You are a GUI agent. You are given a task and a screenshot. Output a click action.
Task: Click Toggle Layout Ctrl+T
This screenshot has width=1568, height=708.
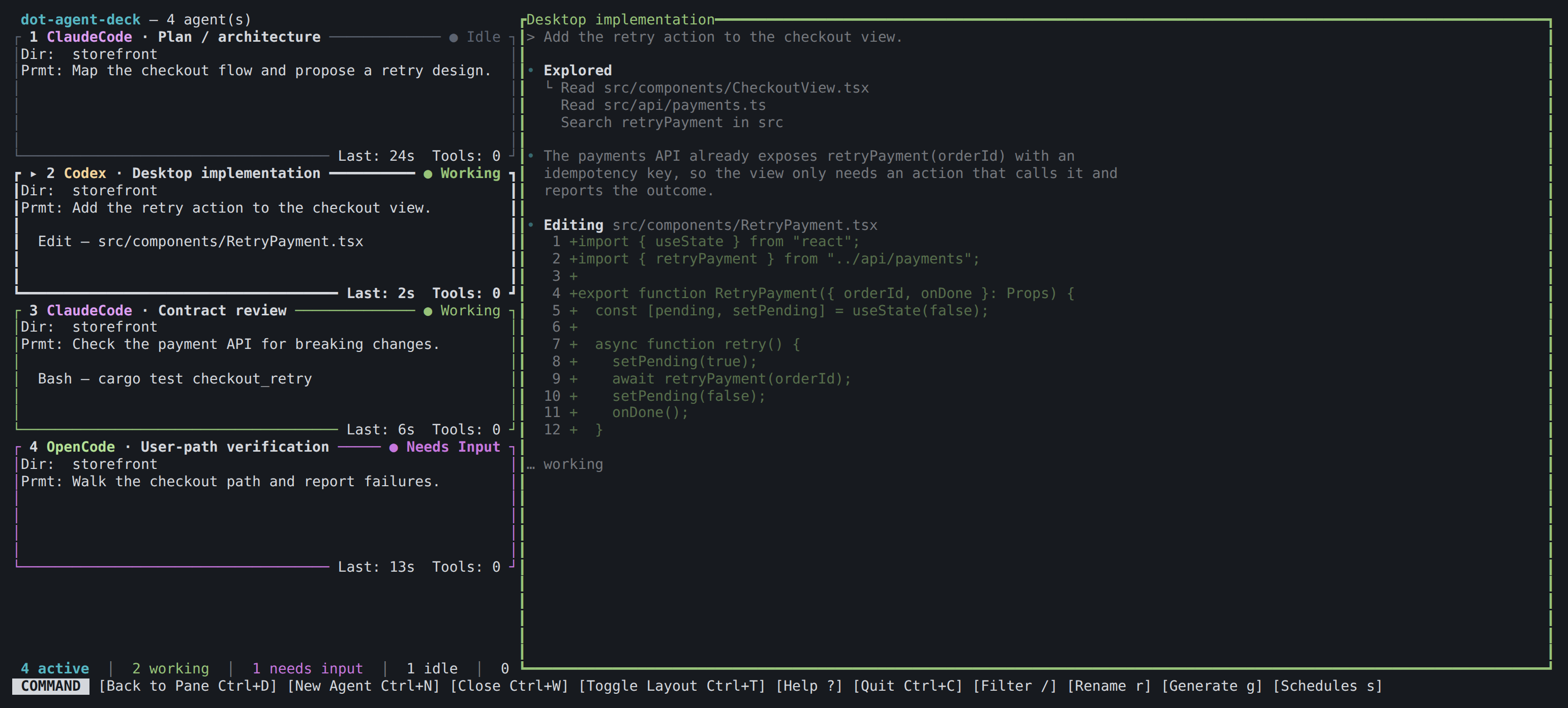[x=672, y=686]
